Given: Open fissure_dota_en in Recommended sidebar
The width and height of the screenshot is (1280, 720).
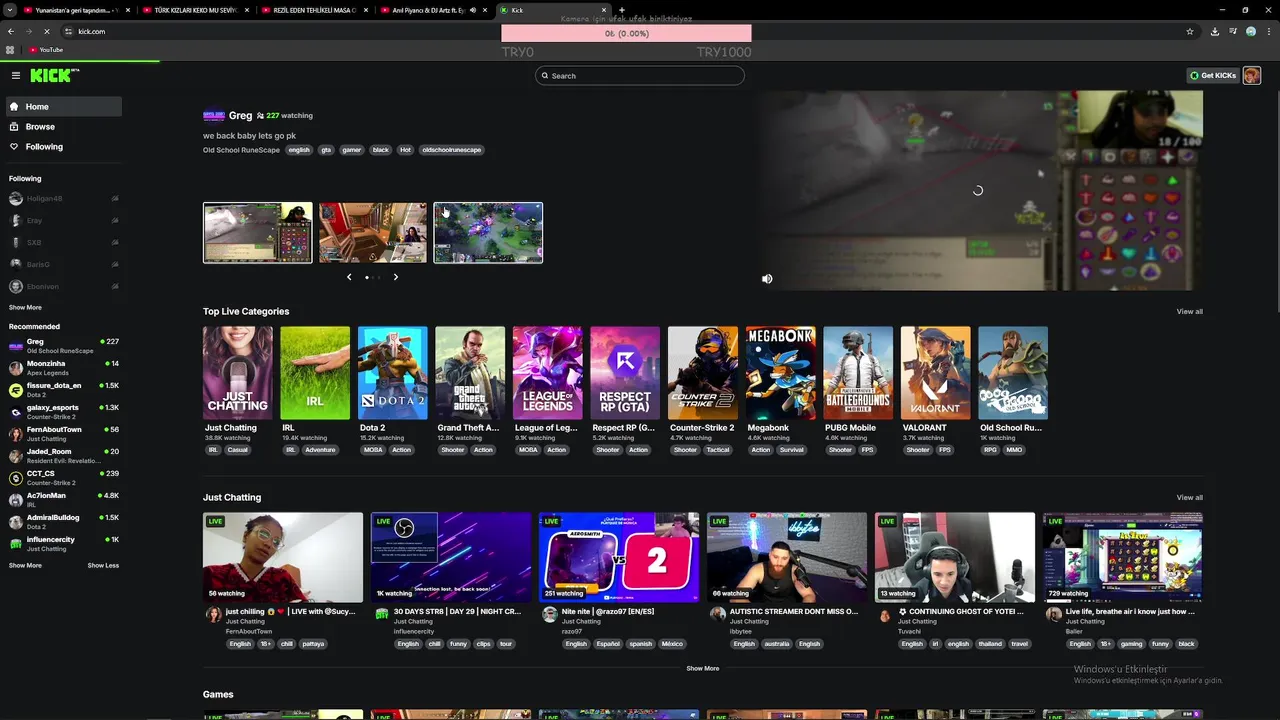Looking at the screenshot, I should click(64, 390).
